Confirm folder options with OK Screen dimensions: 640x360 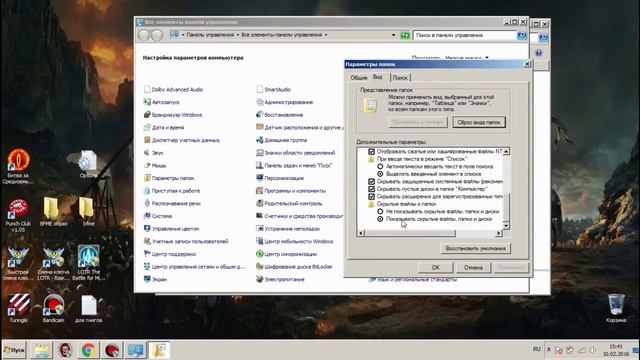pyautogui.click(x=436, y=268)
